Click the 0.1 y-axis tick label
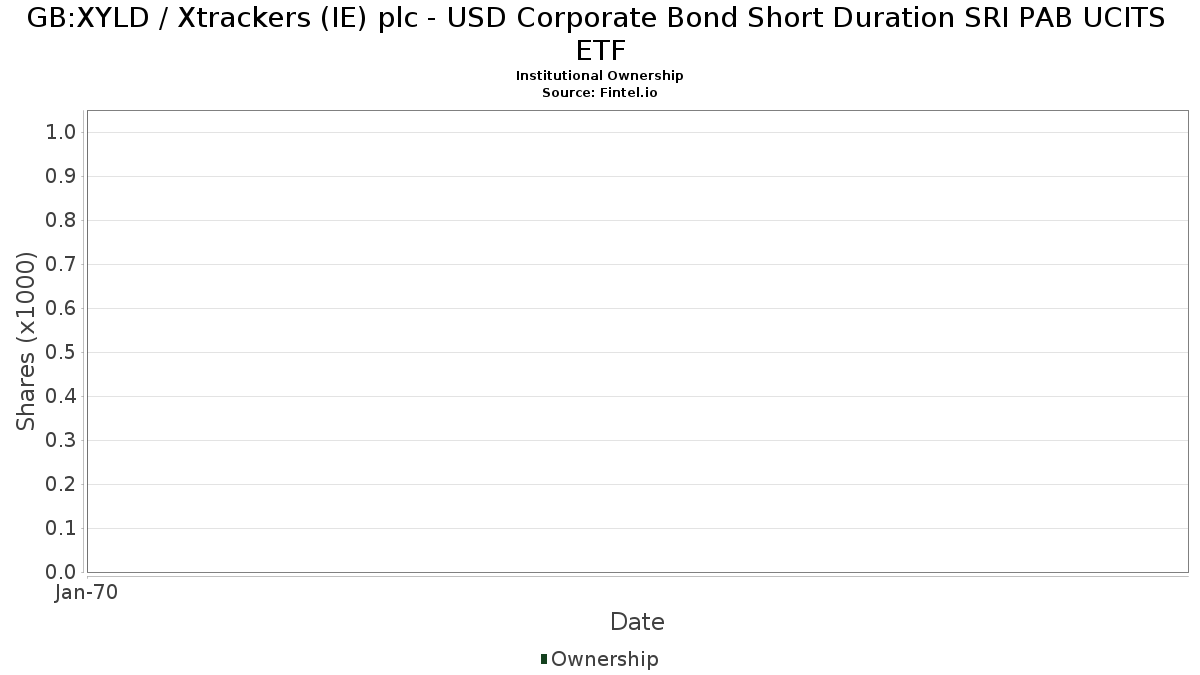This screenshot has height=675, width=1200. pos(61,529)
